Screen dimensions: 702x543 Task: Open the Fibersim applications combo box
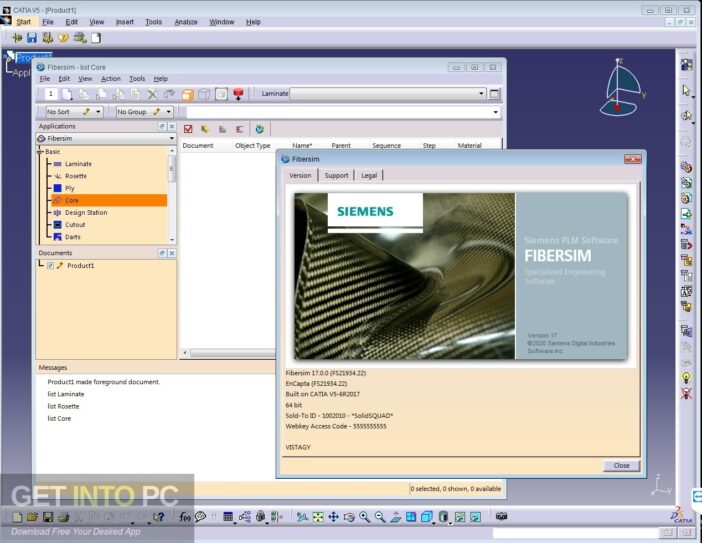(106, 138)
